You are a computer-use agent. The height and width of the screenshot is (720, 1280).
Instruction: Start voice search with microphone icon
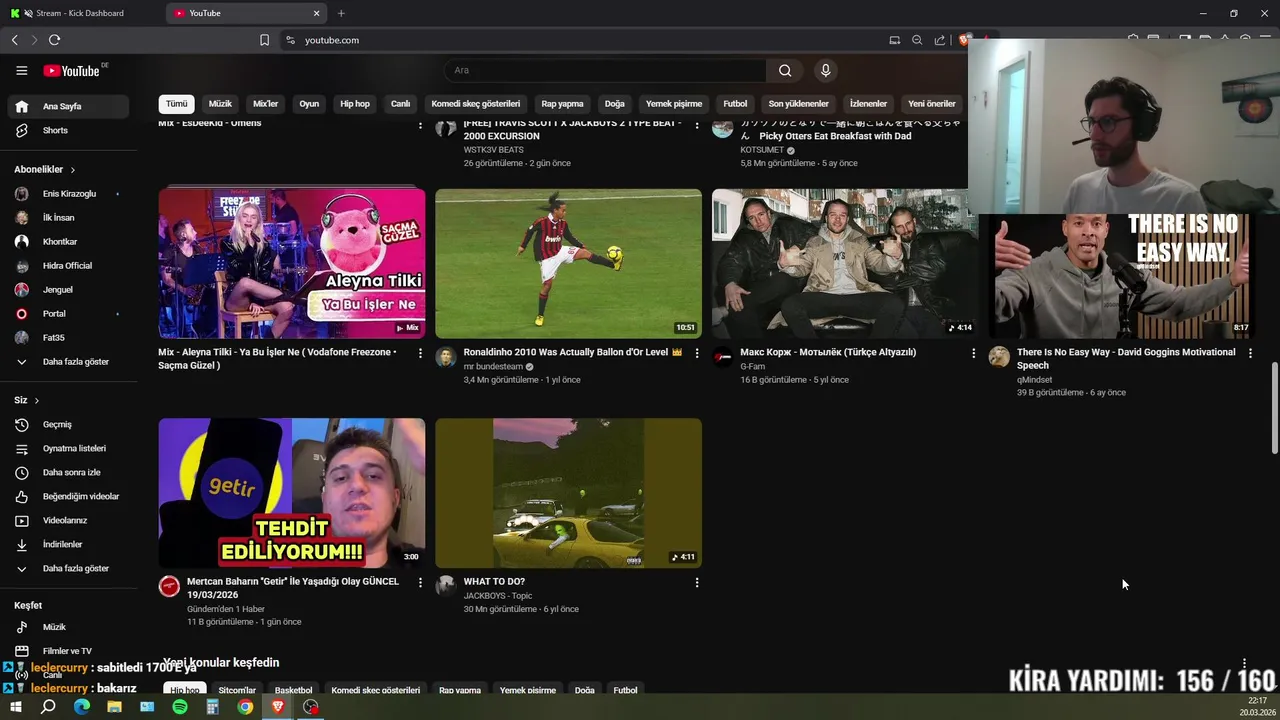tap(825, 70)
